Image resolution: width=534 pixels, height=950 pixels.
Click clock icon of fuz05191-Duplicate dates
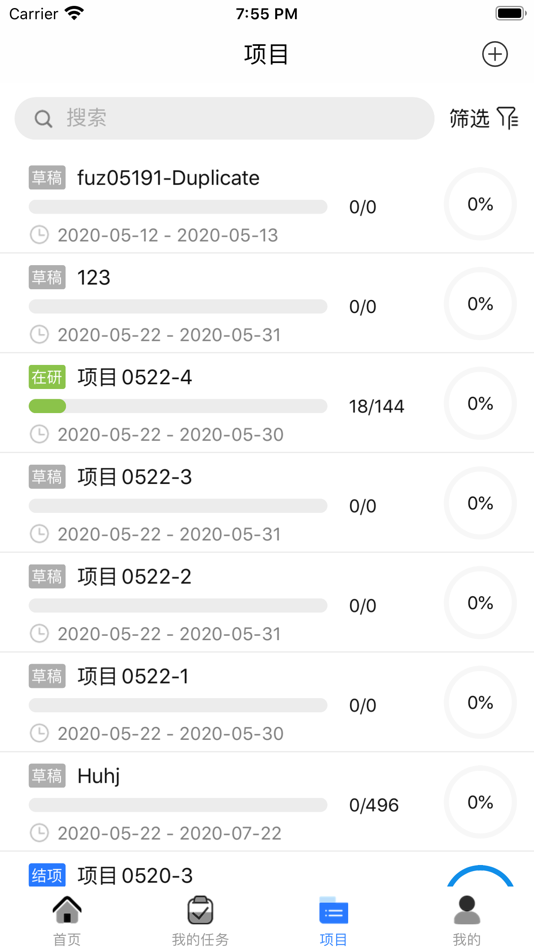coord(39,235)
